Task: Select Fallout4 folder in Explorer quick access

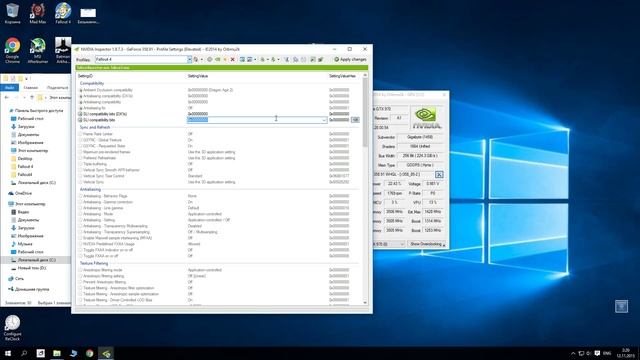Action: pyautogui.click(x=24, y=174)
